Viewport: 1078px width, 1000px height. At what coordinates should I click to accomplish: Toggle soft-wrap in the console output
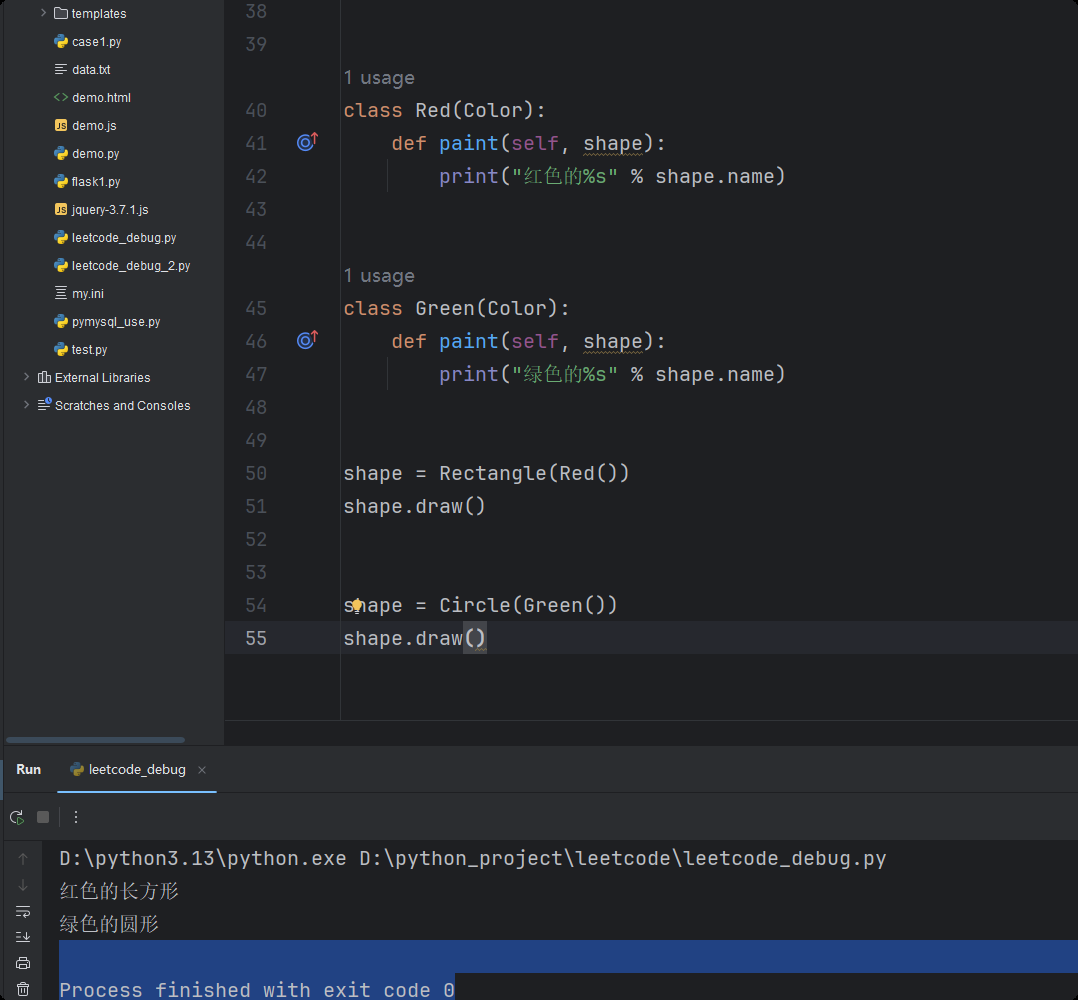point(23,911)
